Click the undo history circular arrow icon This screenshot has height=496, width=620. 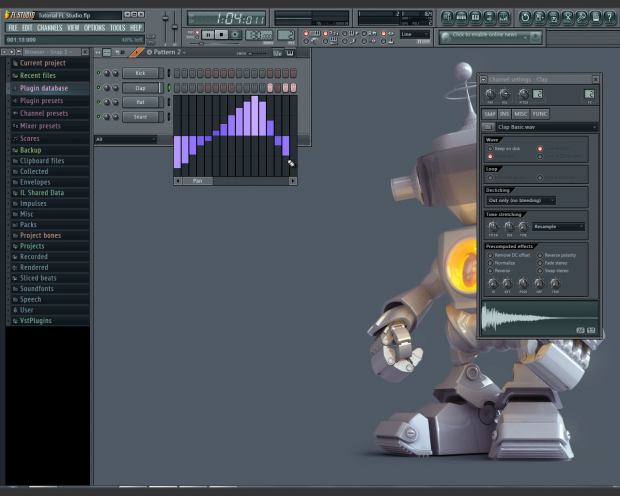point(525,17)
